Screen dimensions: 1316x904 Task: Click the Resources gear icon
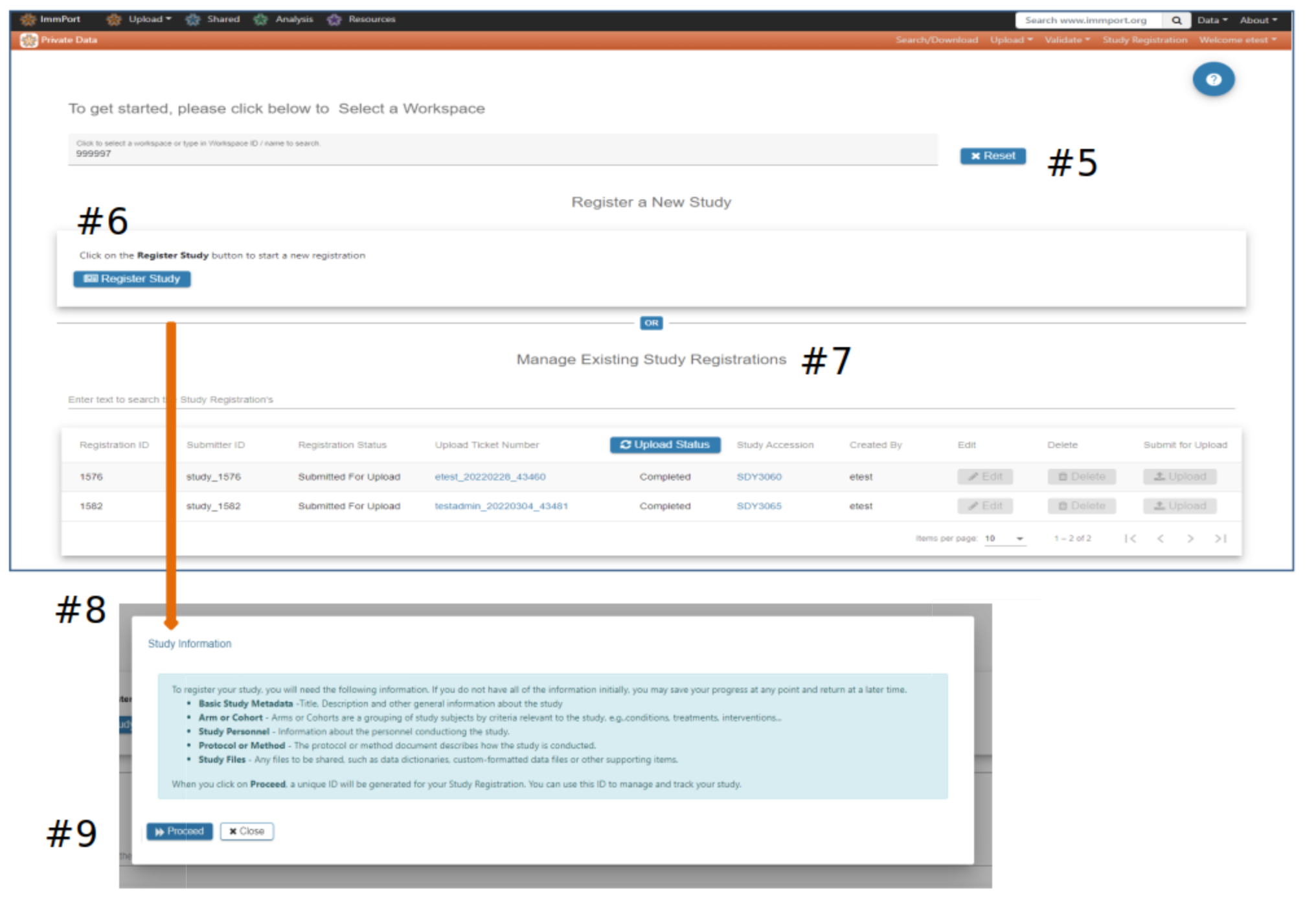(x=334, y=19)
